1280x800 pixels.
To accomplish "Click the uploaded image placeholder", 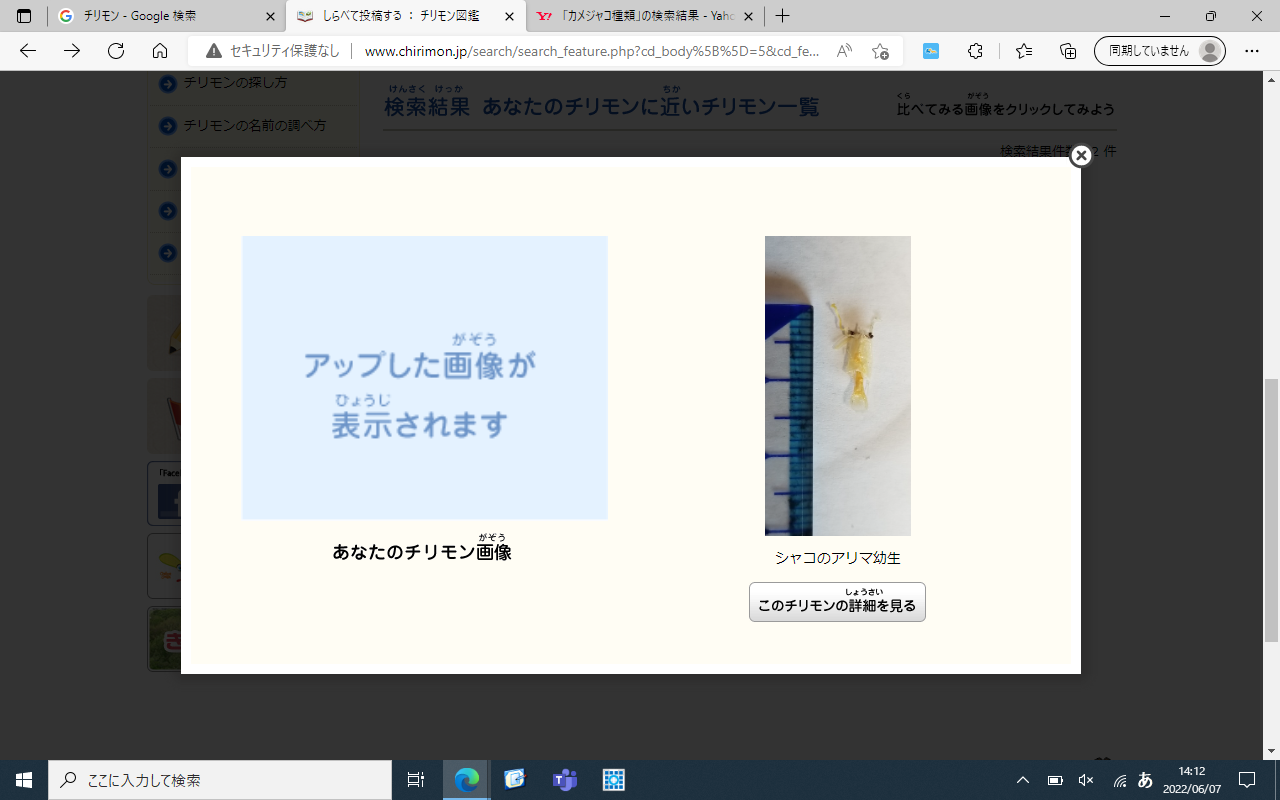I will pos(425,378).
